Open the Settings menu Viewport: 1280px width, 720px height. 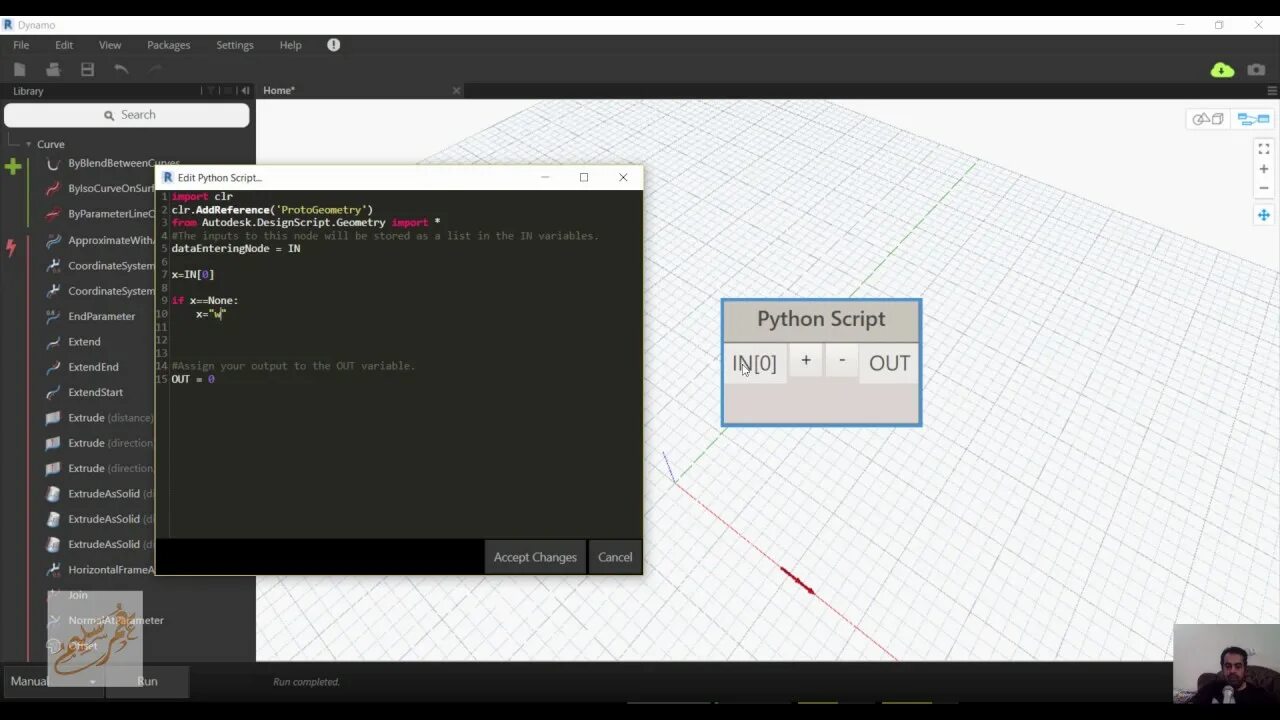[x=235, y=45]
